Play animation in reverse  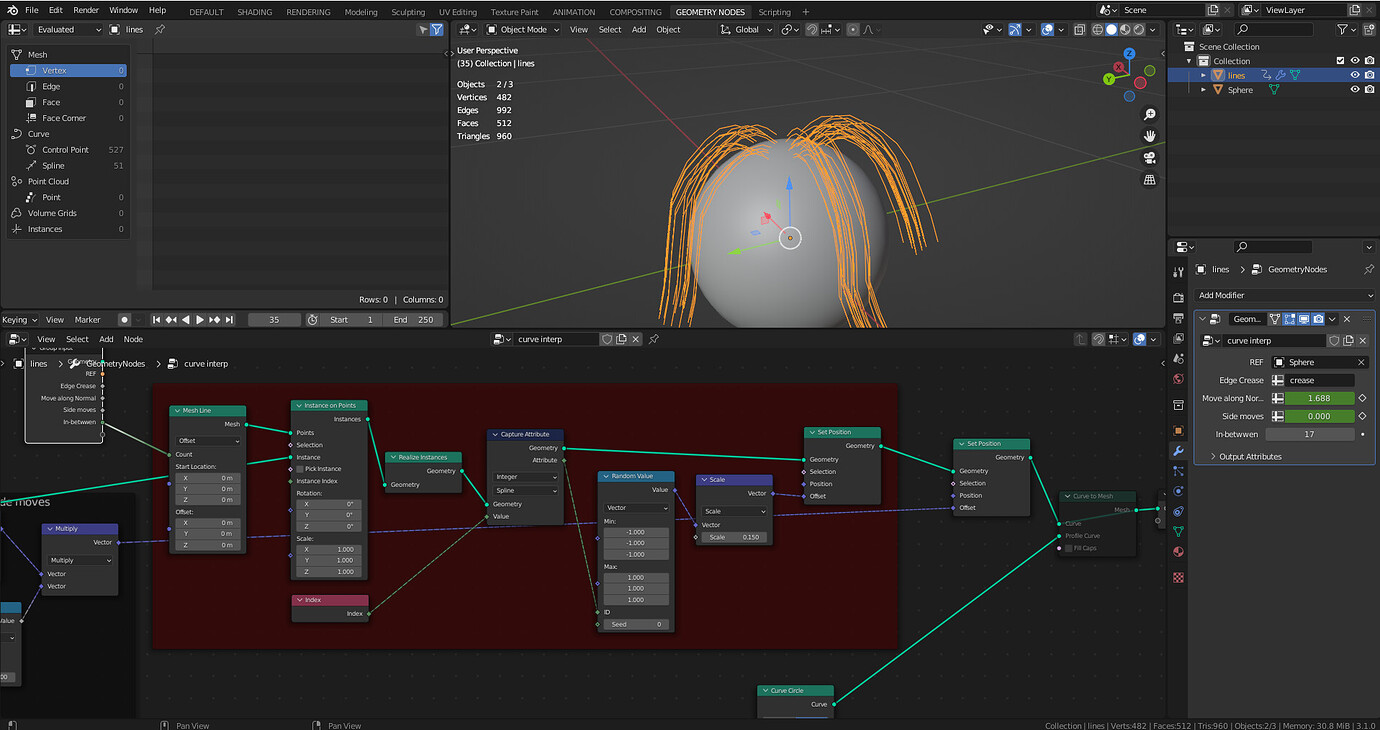tap(185, 320)
